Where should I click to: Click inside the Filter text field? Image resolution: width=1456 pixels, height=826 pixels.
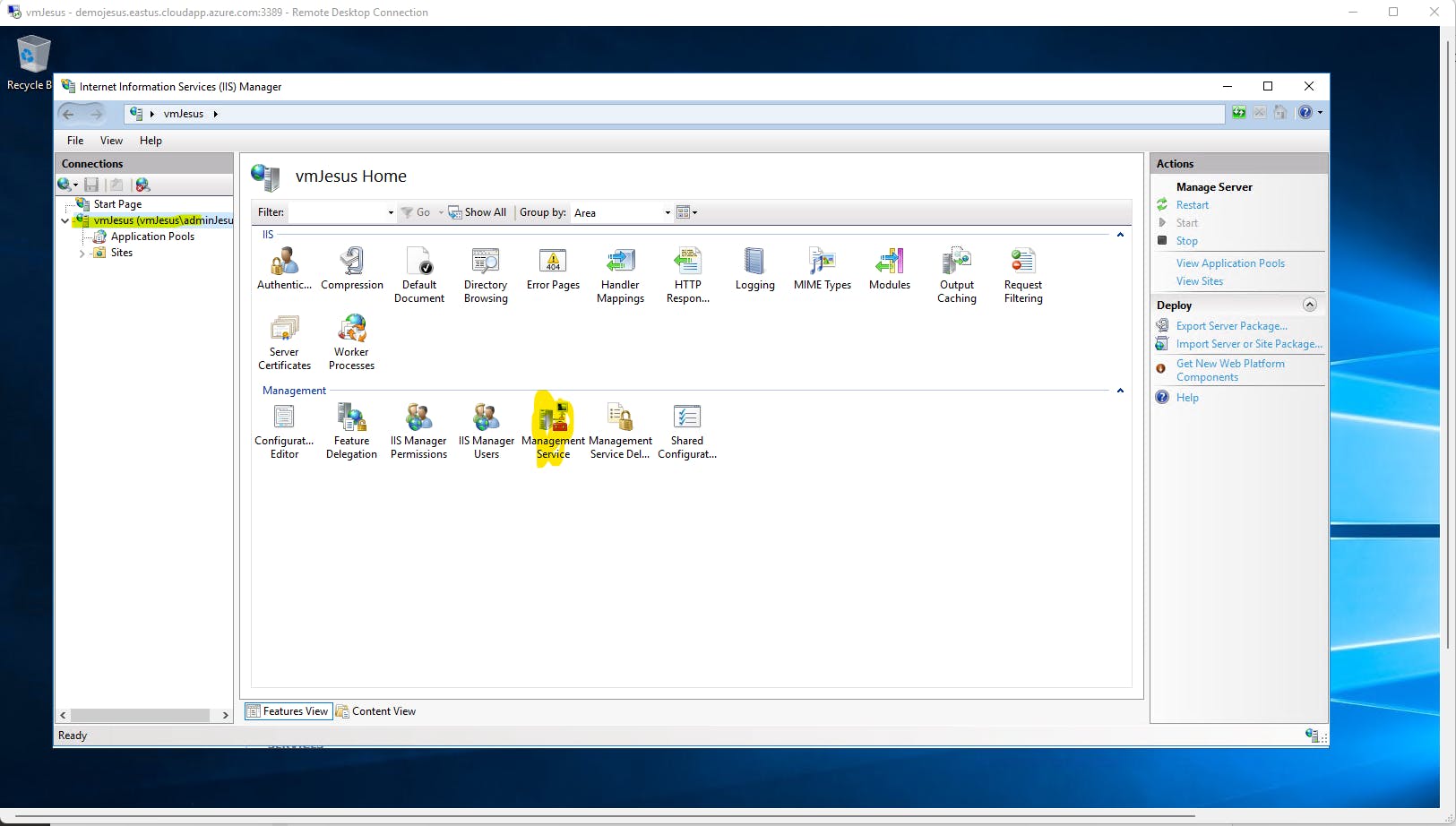click(x=336, y=212)
